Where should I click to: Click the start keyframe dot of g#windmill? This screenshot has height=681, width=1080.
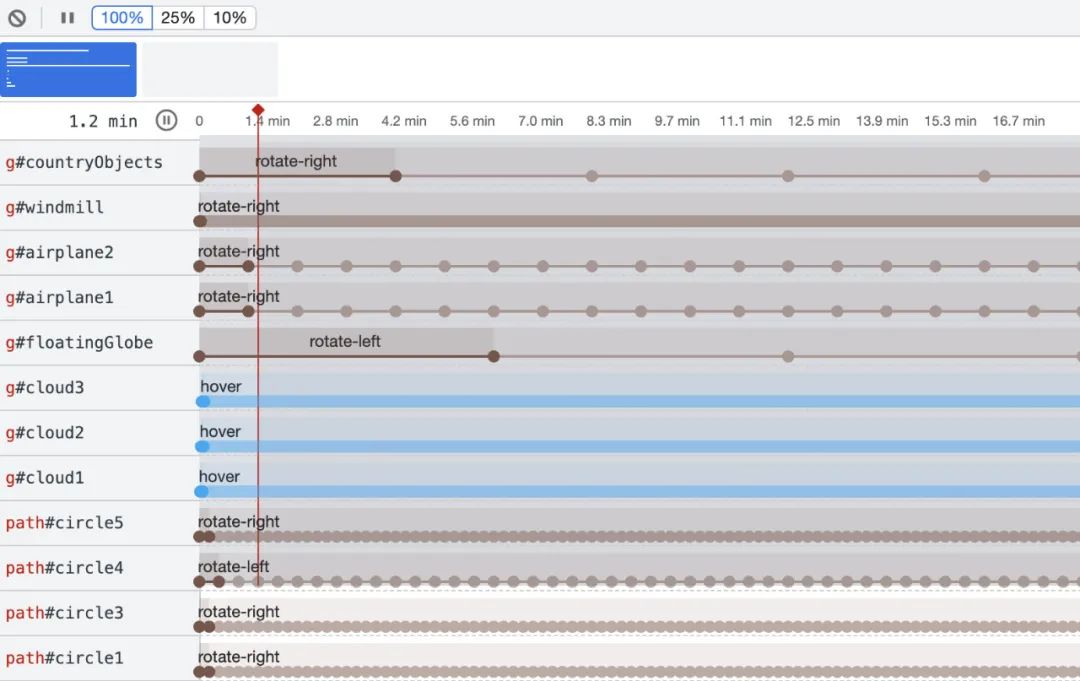coord(200,222)
